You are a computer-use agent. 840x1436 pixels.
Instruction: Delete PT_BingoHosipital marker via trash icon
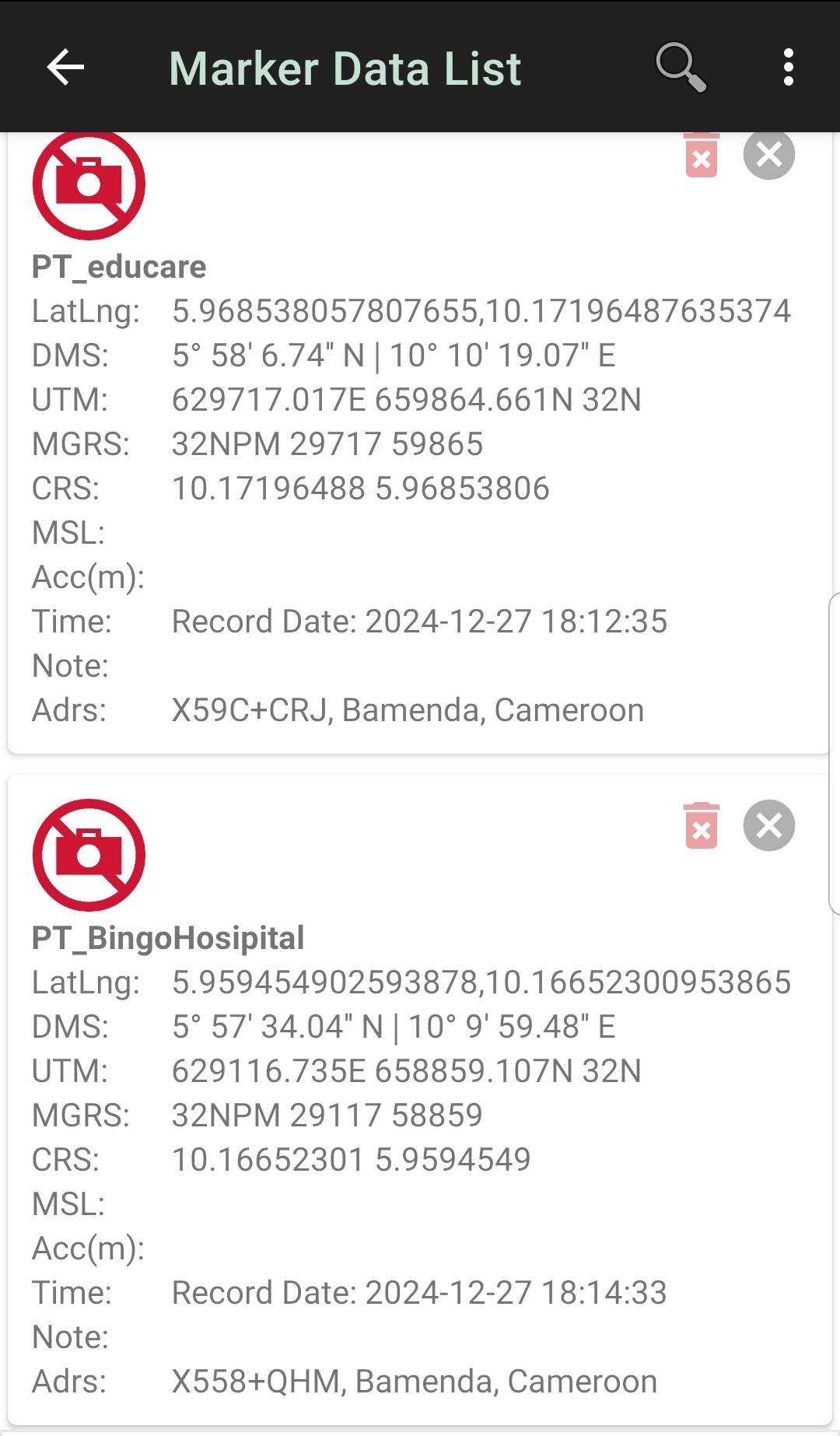pyautogui.click(x=701, y=825)
